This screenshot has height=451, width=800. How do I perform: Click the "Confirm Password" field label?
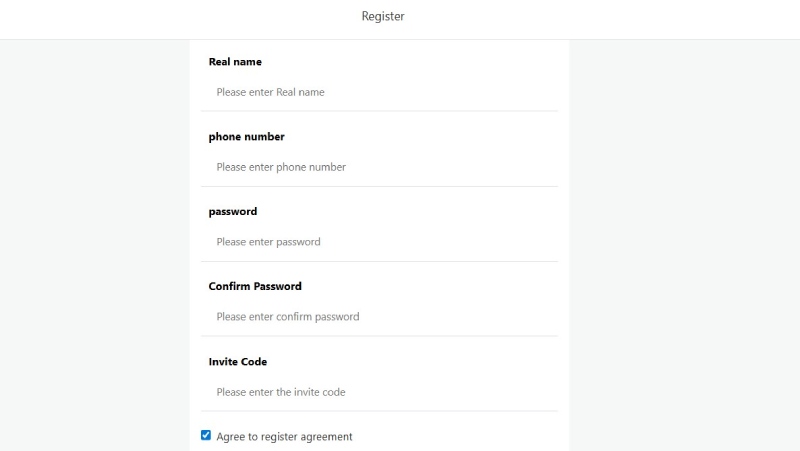point(255,287)
